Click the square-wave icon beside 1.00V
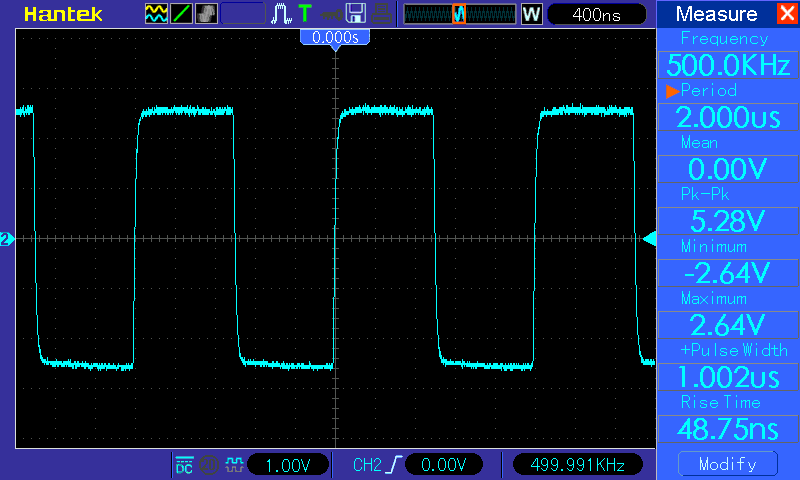800x480 pixels. coord(234,465)
